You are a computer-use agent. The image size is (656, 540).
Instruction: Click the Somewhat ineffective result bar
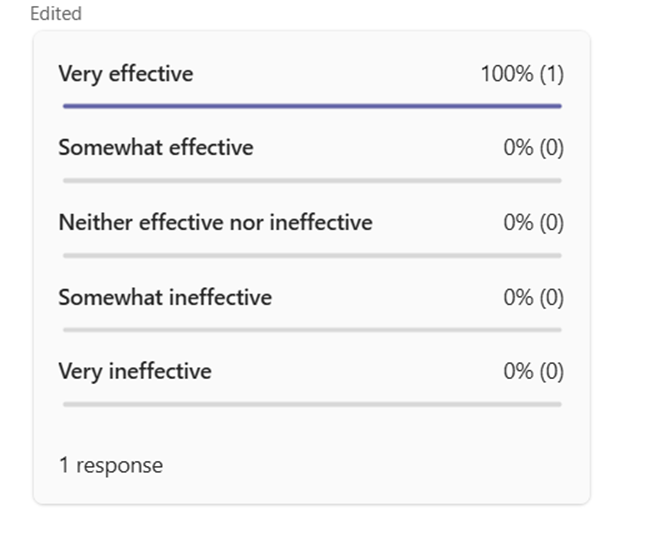[312, 329]
